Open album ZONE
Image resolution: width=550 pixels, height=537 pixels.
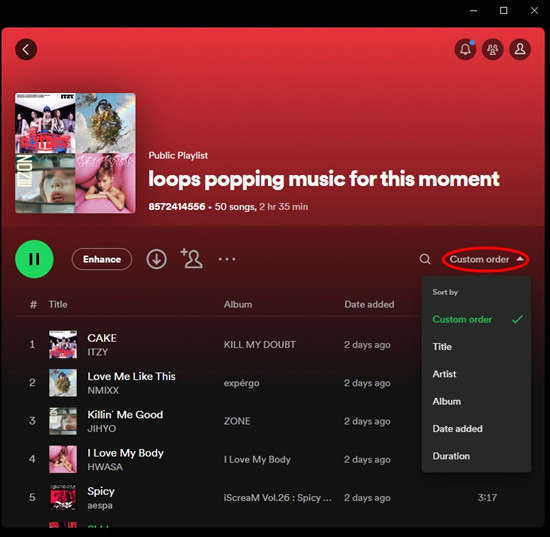[x=237, y=421]
